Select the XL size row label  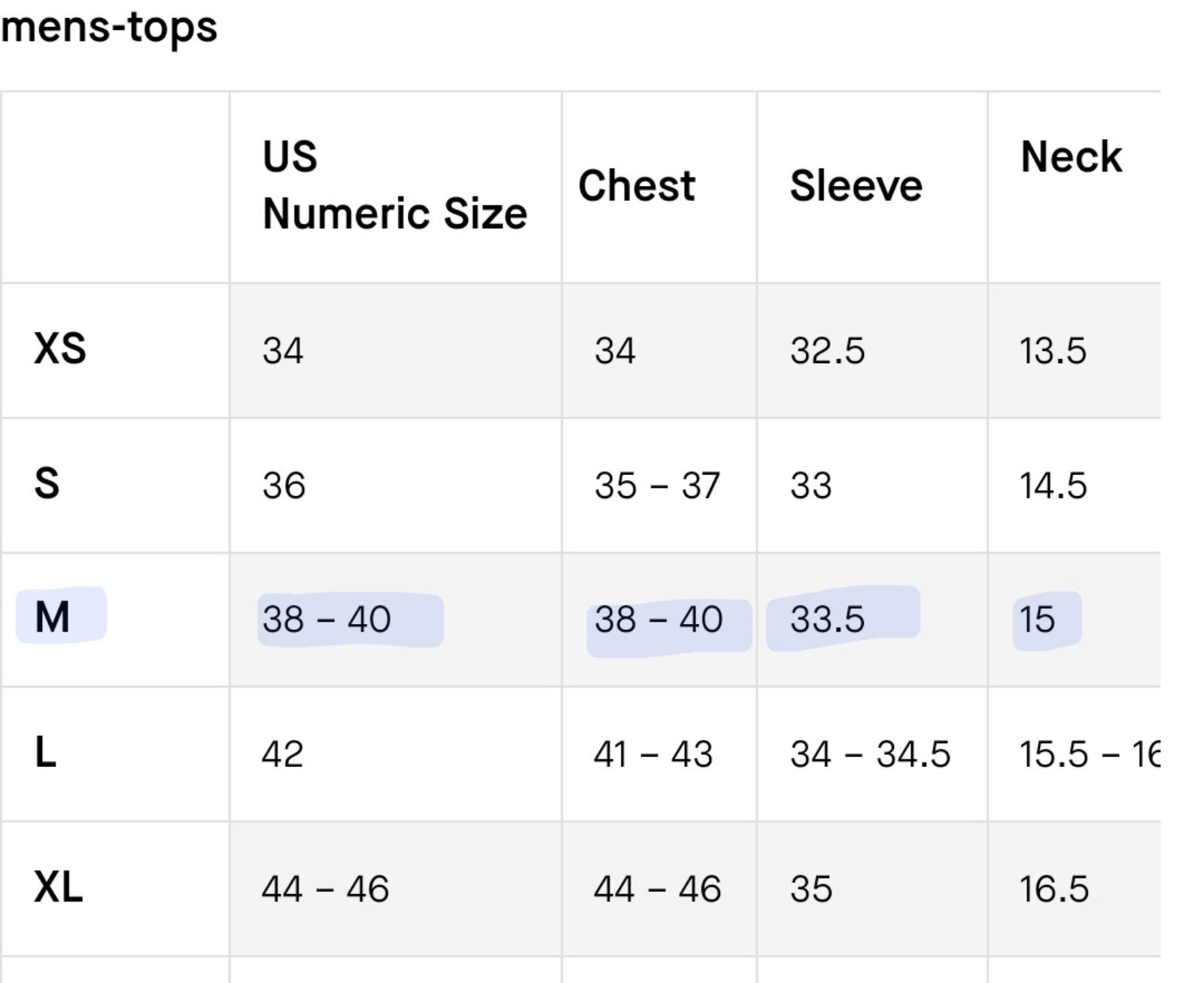click(x=59, y=887)
